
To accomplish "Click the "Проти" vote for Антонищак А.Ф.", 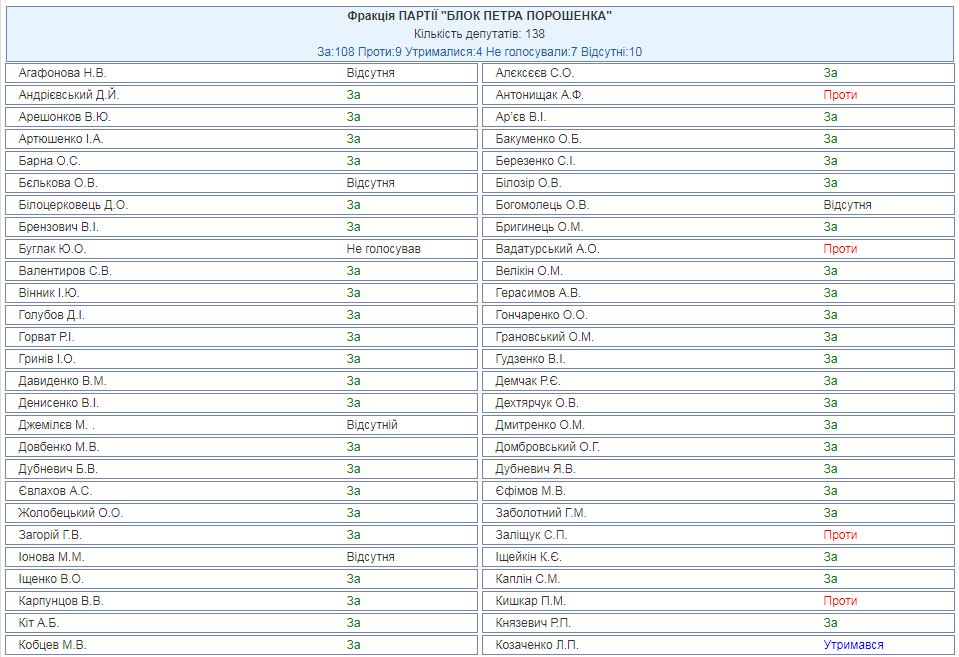I will pyautogui.click(x=840, y=95).
